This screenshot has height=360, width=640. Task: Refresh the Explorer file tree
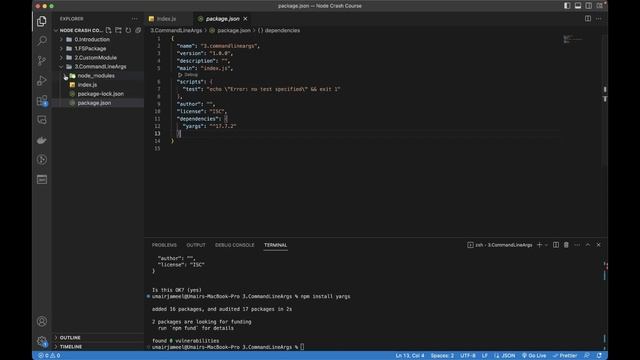128,30
